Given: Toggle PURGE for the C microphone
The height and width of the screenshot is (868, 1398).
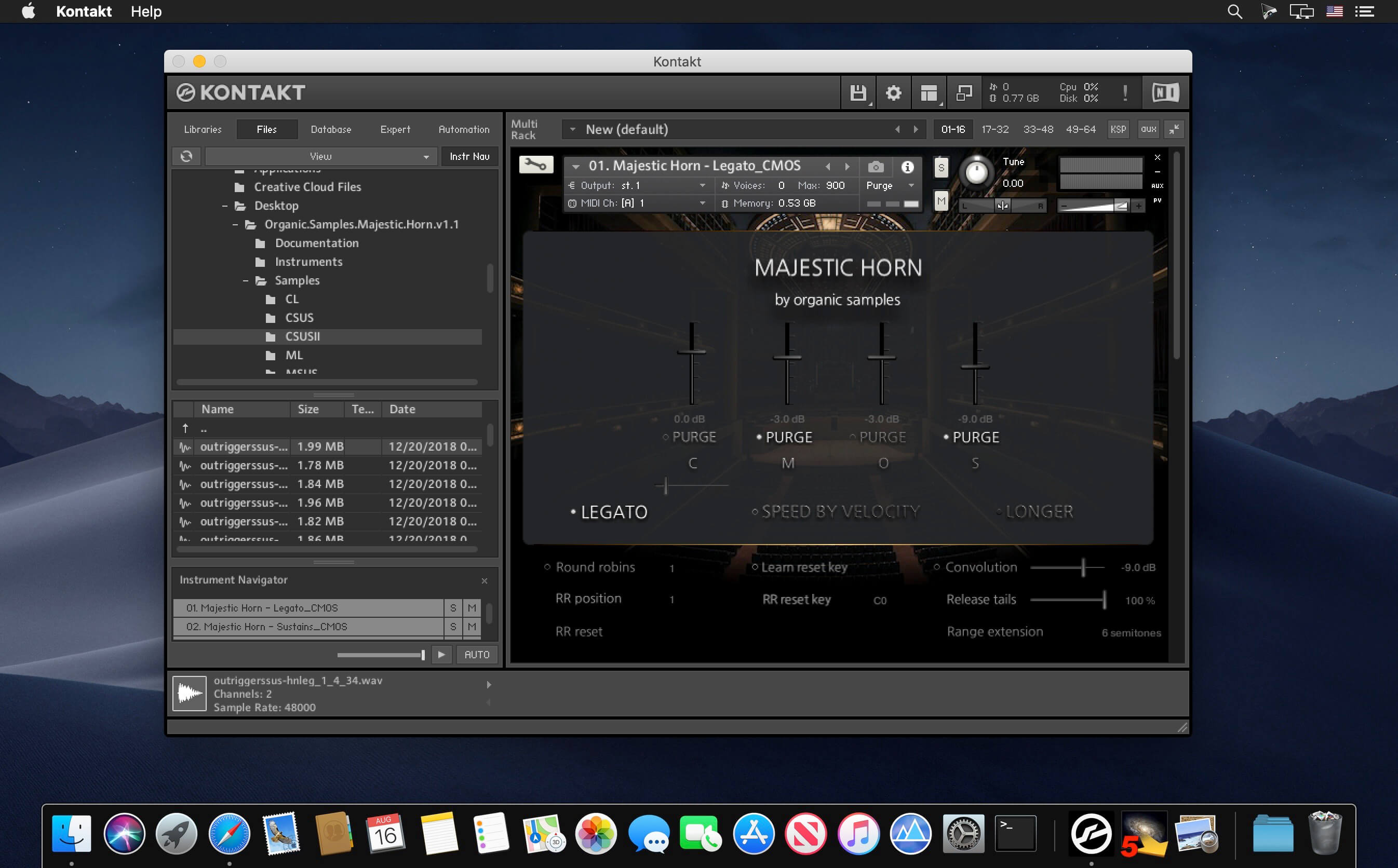Looking at the screenshot, I should point(689,438).
